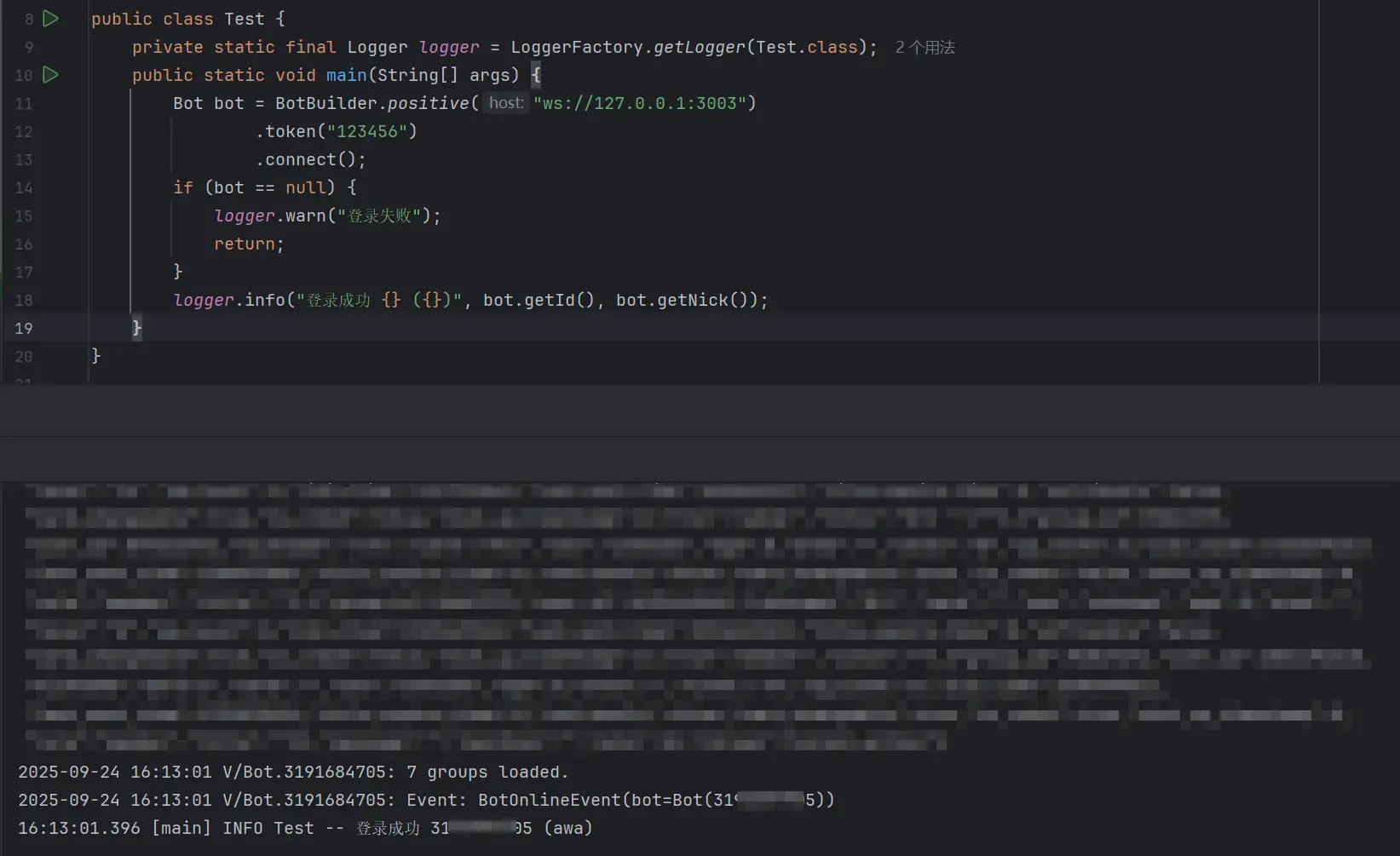
Task: Click line number 14 in the gutter
Action: click(24, 187)
